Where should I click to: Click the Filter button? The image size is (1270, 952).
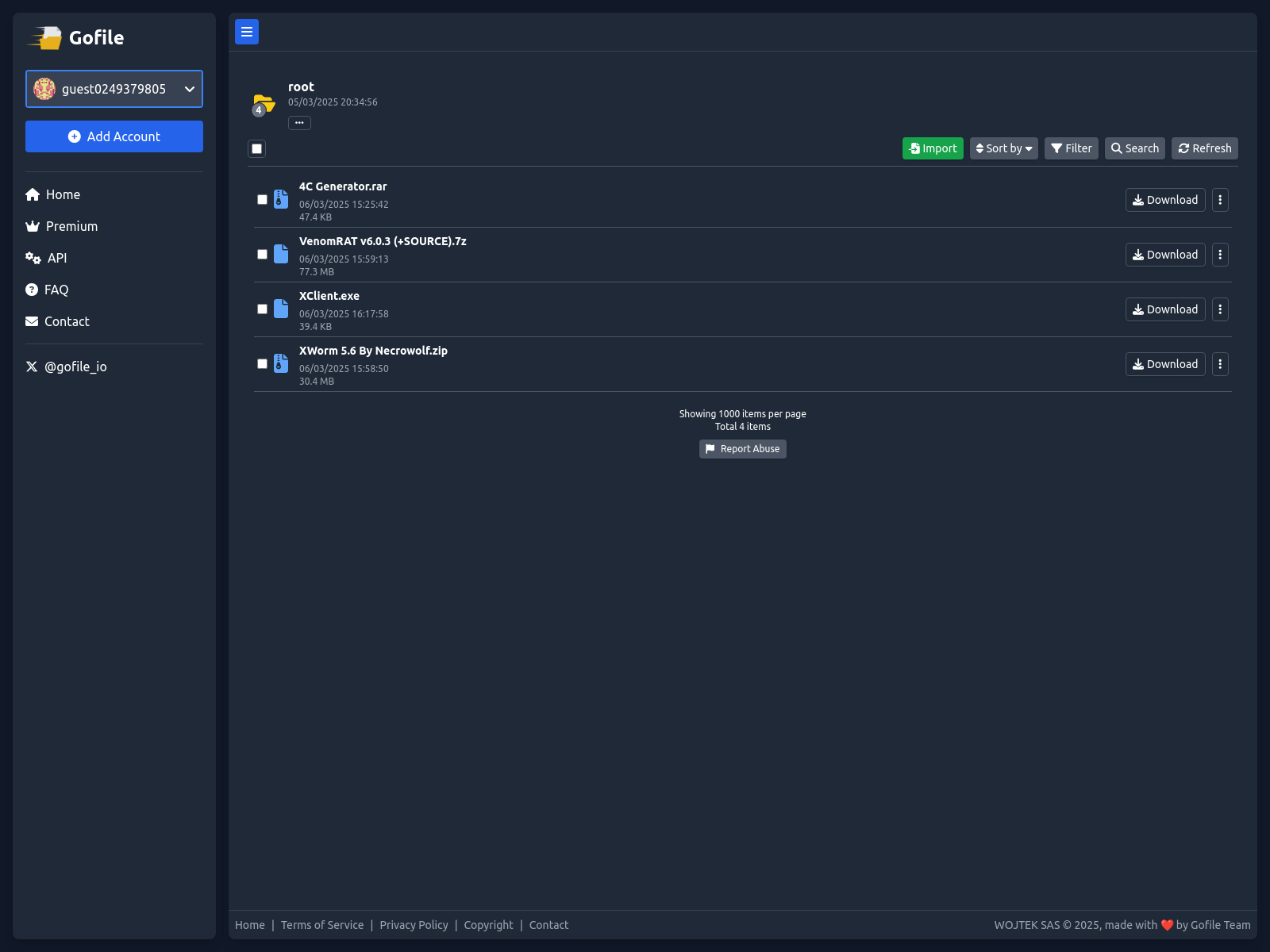(x=1071, y=148)
